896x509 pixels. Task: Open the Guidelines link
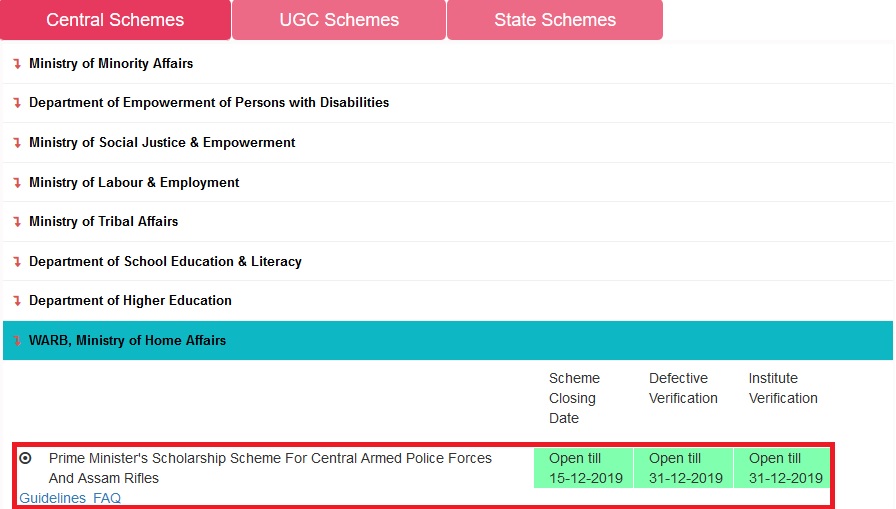[x=52, y=498]
